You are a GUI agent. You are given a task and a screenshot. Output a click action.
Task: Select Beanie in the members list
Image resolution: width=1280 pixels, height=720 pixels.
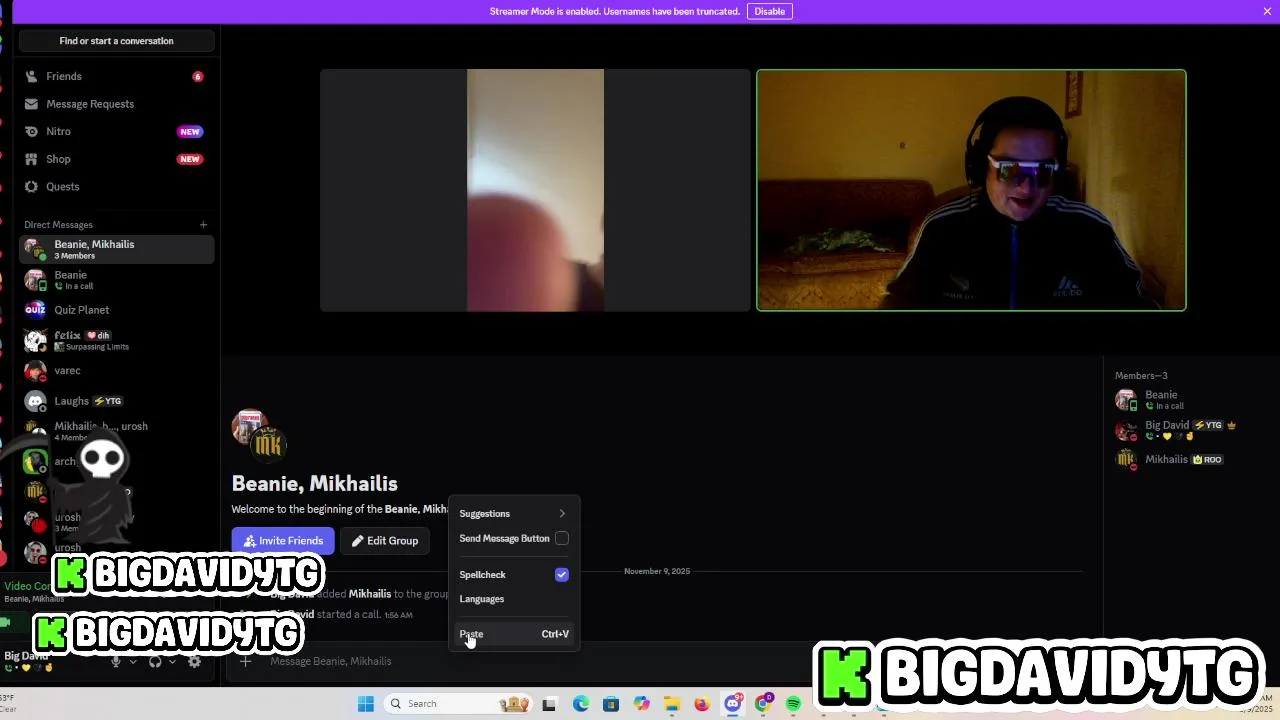[x=1190, y=400]
